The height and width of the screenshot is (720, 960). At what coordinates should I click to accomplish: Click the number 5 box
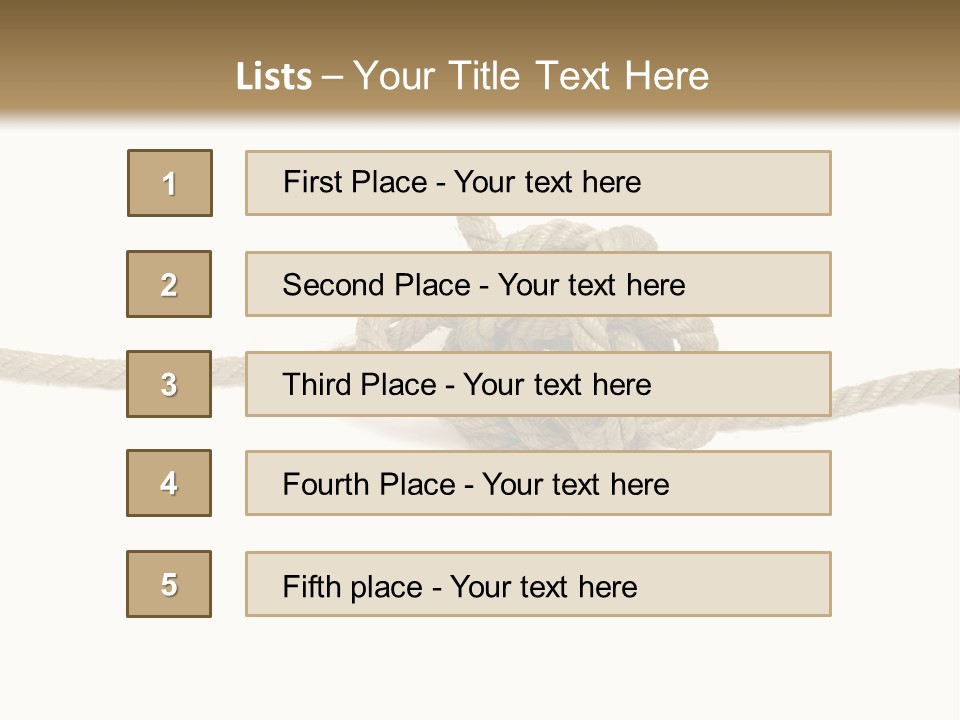click(169, 584)
